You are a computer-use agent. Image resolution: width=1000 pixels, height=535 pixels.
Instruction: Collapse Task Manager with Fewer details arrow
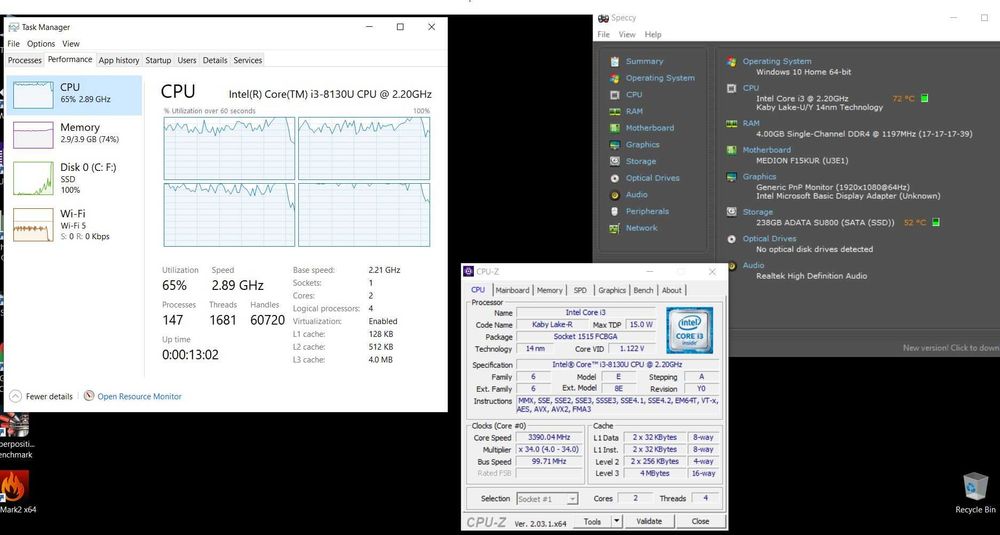(16, 396)
